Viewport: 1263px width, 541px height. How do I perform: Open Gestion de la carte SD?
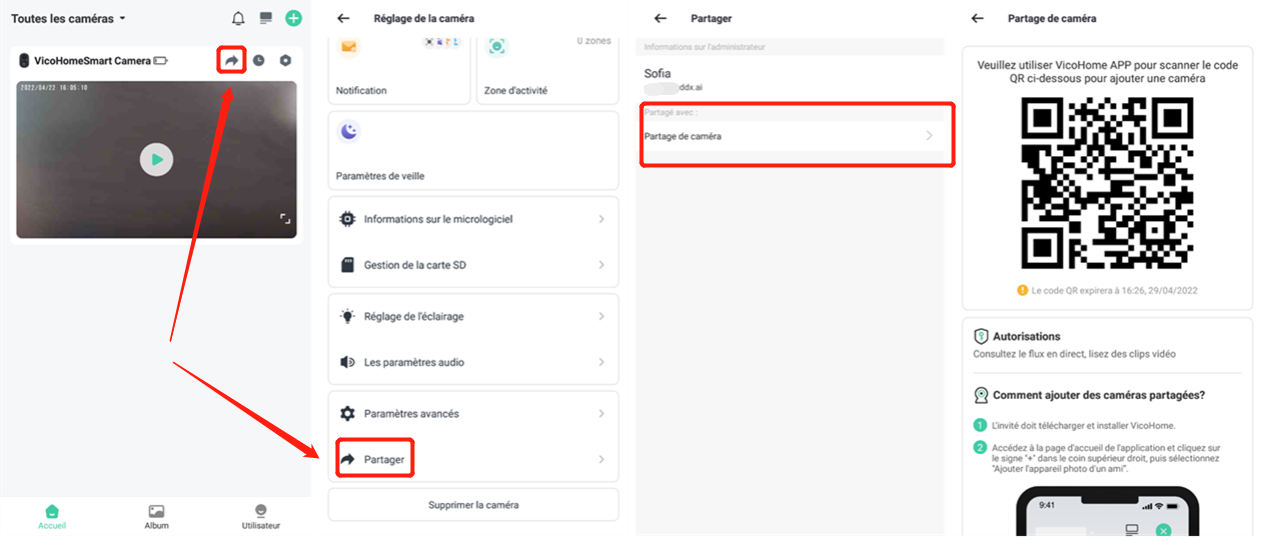[x=473, y=265]
